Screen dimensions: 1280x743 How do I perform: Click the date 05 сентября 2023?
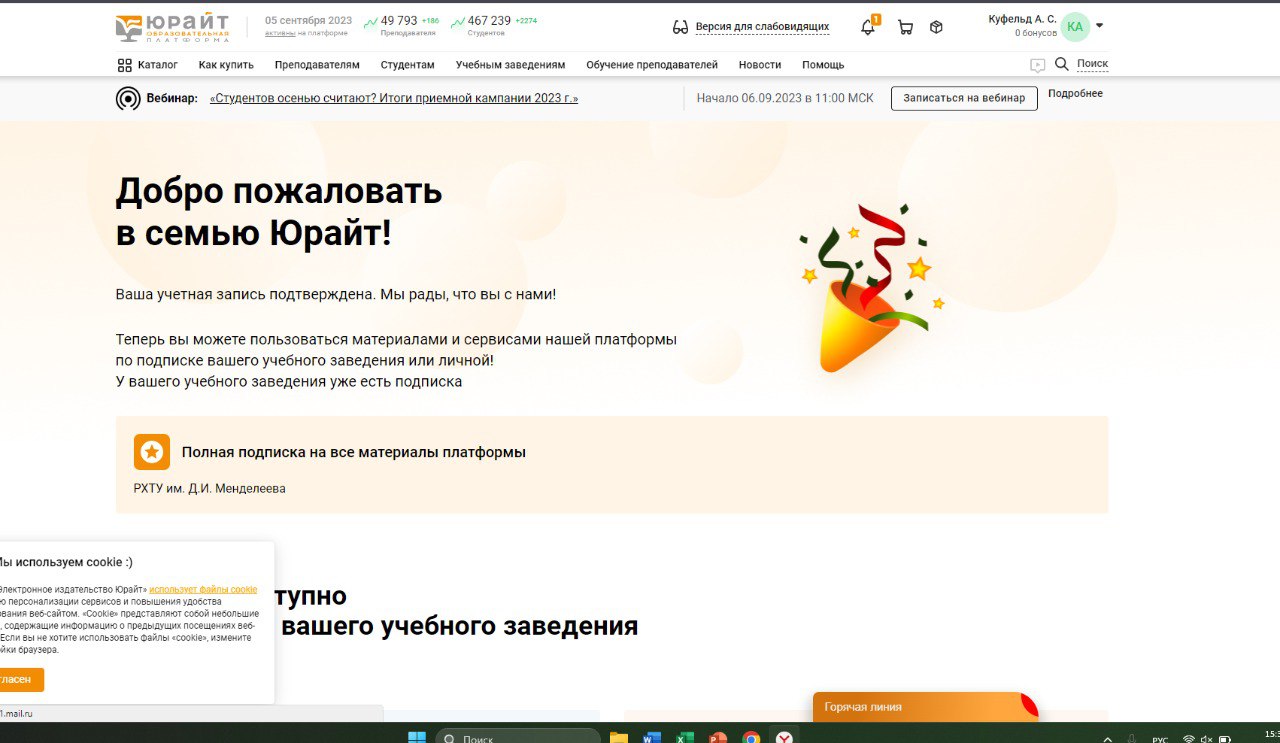(x=308, y=20)
